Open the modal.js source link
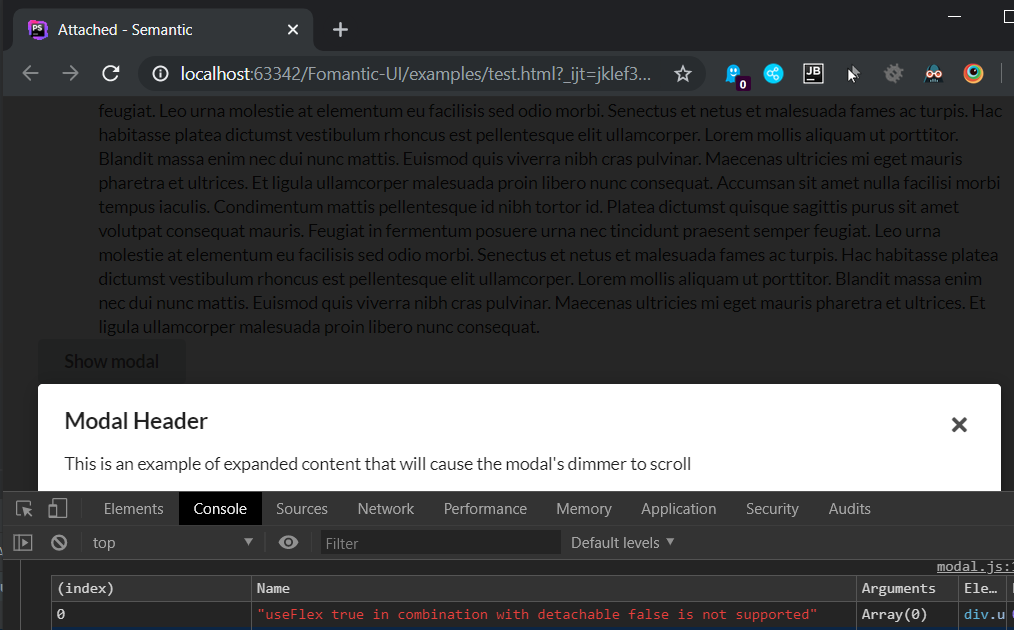The width and height of the screenshot is (1014, 630). pyautogui.click(x=975, y=567)
